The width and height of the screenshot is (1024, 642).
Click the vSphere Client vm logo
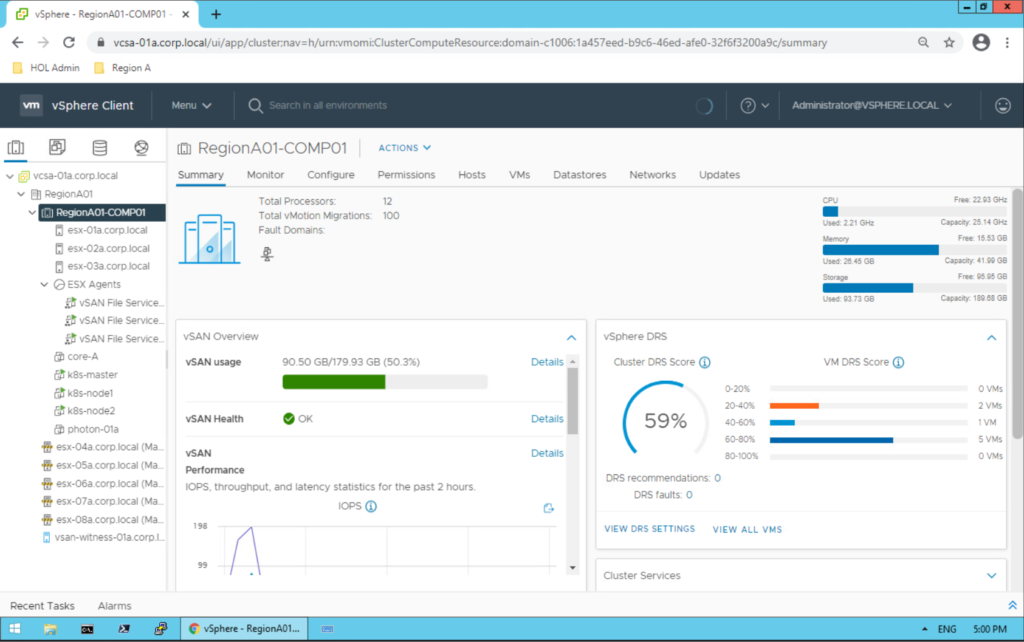30,105
